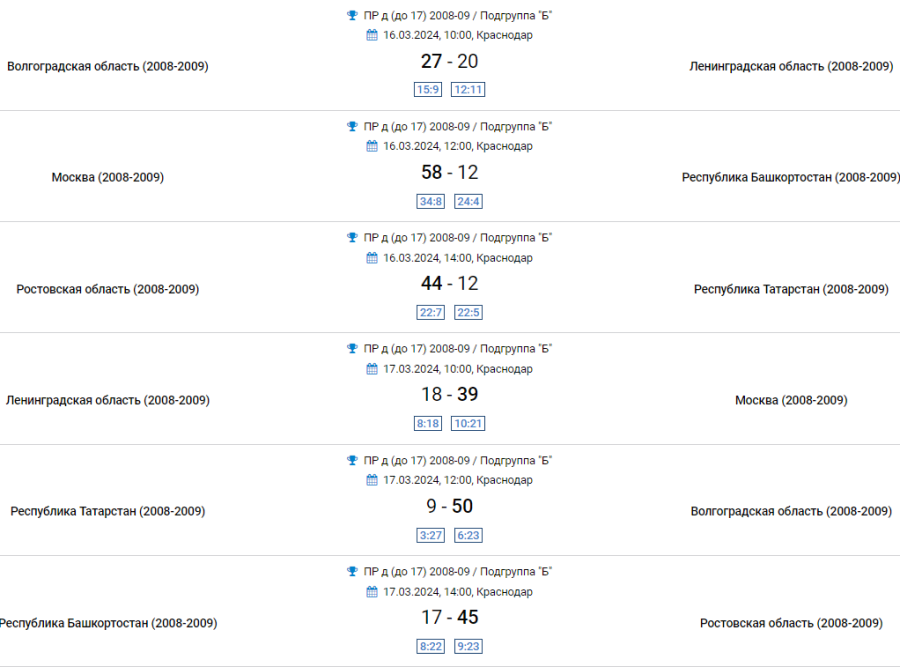This screenshot has height=667, width=900.
Task: Click the 24:4 second-half score box
Action: coord(468,201)
